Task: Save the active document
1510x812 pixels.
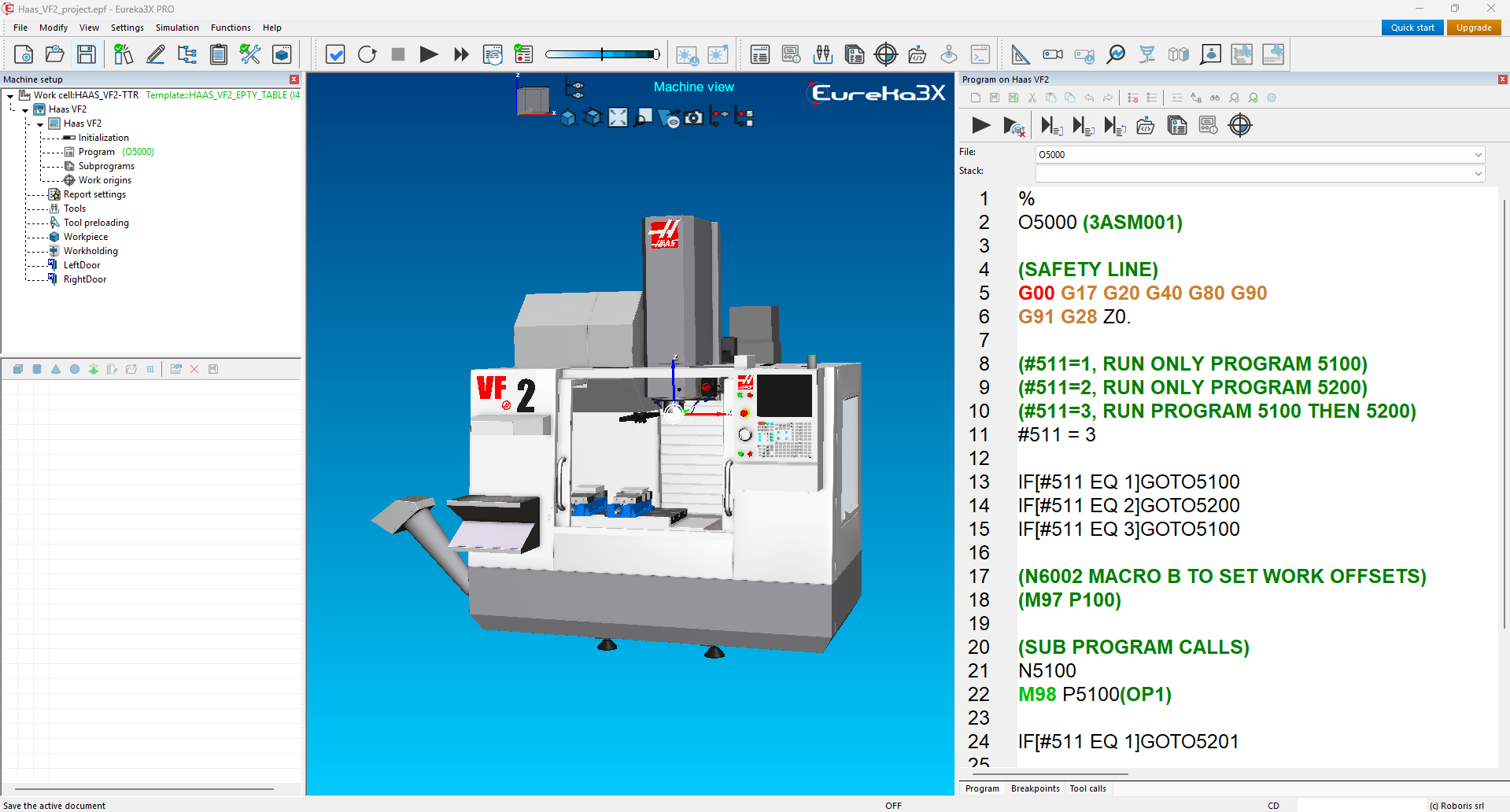Action: (87, 54)
